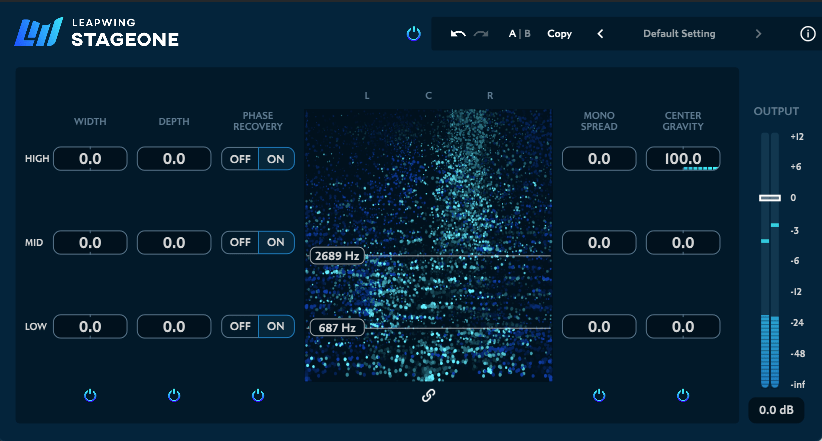Set HIGH phase recovery to OFF
822x441 pixels.
[x=240, y=159]
